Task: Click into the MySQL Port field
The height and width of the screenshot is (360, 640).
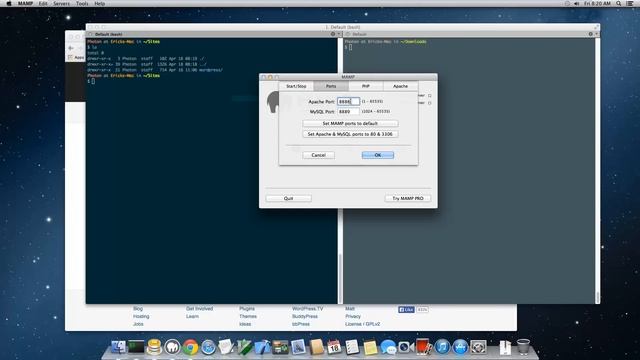Action: click(x=348, y=111)
